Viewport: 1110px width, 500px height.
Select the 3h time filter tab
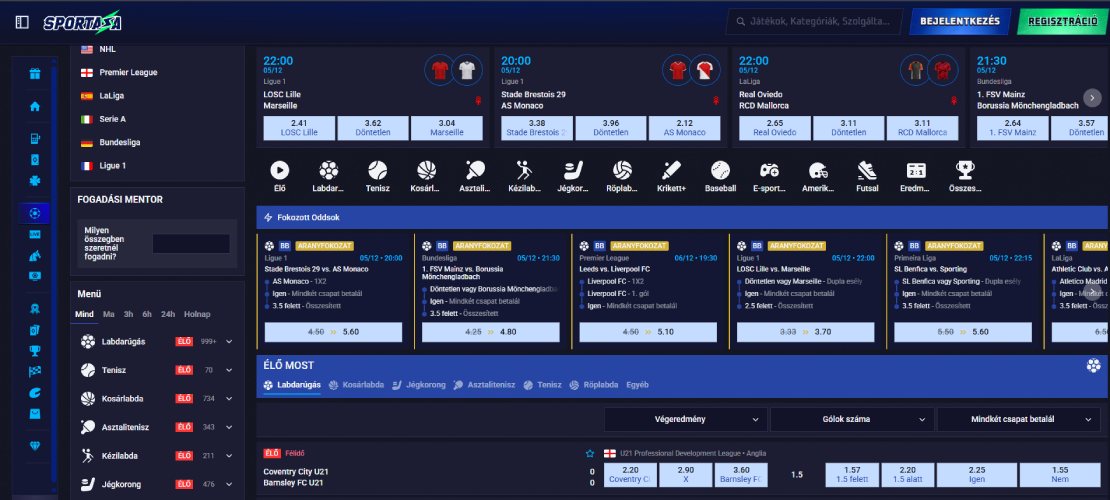[128, 314]
